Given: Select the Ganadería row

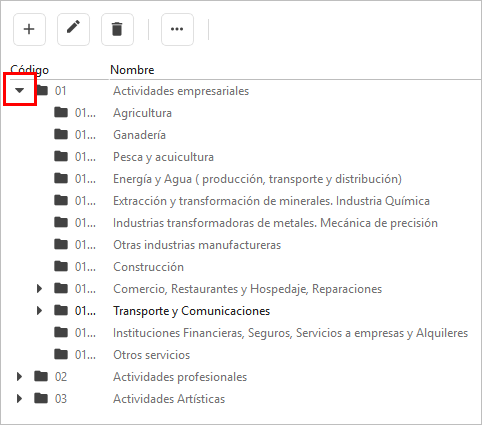Looking at the screenshot, I should click(x=241, y=135).
